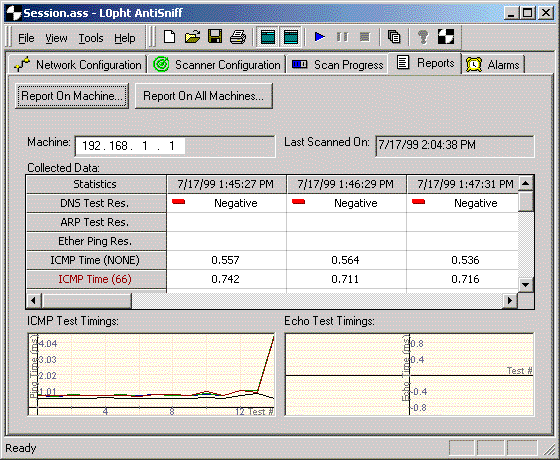
Task: Click the printer icon in toolbar
Action: (238, 37)
